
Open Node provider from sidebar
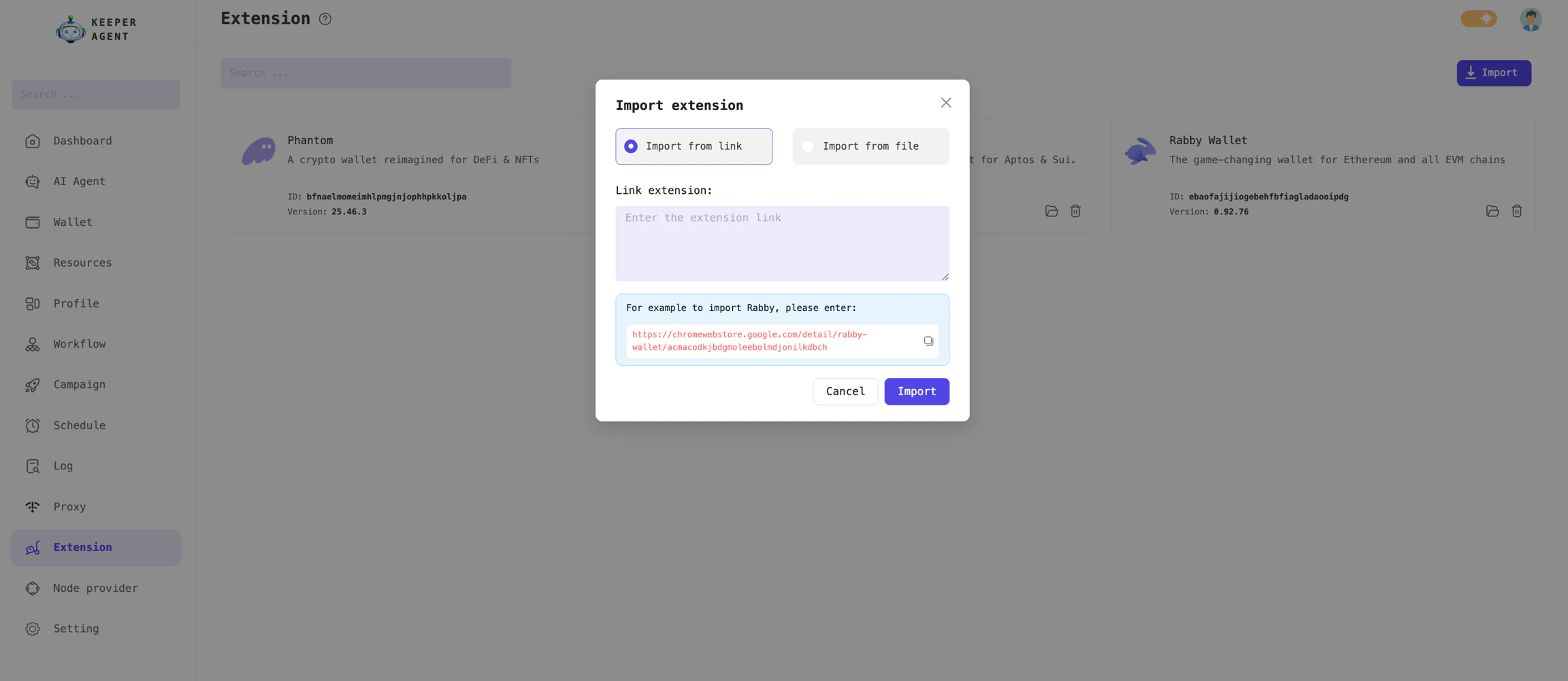33,588
